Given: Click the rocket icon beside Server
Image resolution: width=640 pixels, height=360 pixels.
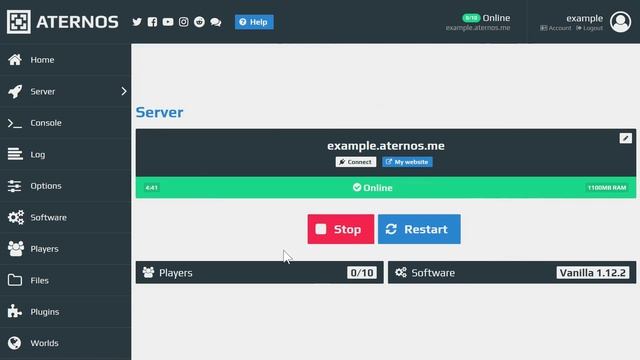Looking at the screenshot, I should [15, 91].
